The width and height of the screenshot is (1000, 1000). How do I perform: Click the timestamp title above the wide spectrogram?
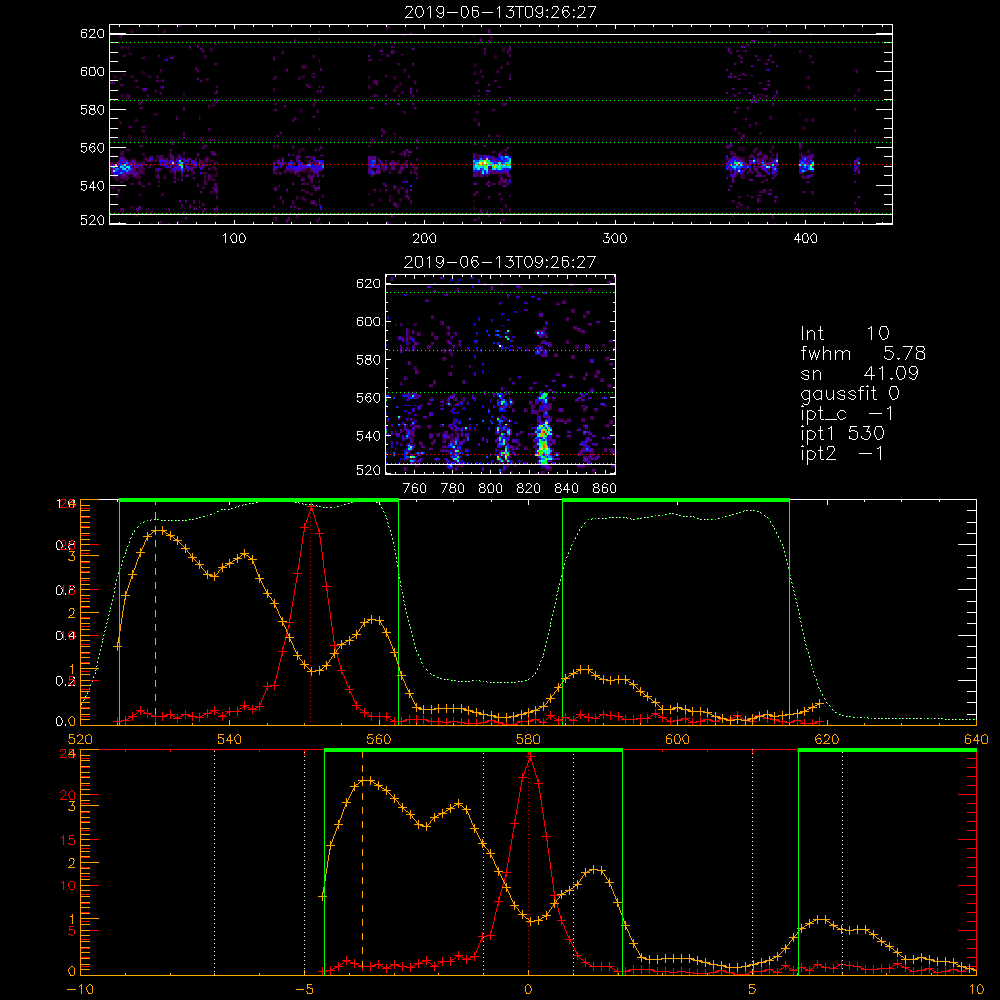[x=500, y=12]
